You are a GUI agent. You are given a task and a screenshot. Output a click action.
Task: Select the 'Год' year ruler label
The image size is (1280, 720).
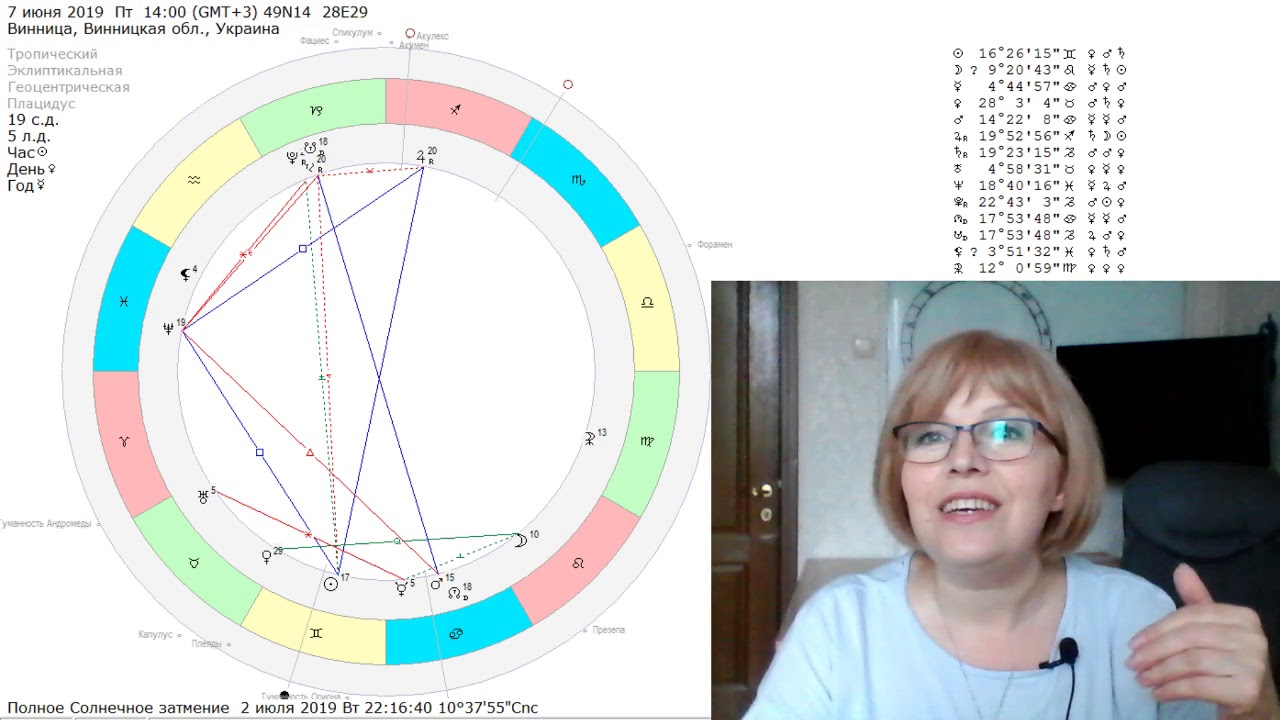pyautogui.click(x=20, y=185)
